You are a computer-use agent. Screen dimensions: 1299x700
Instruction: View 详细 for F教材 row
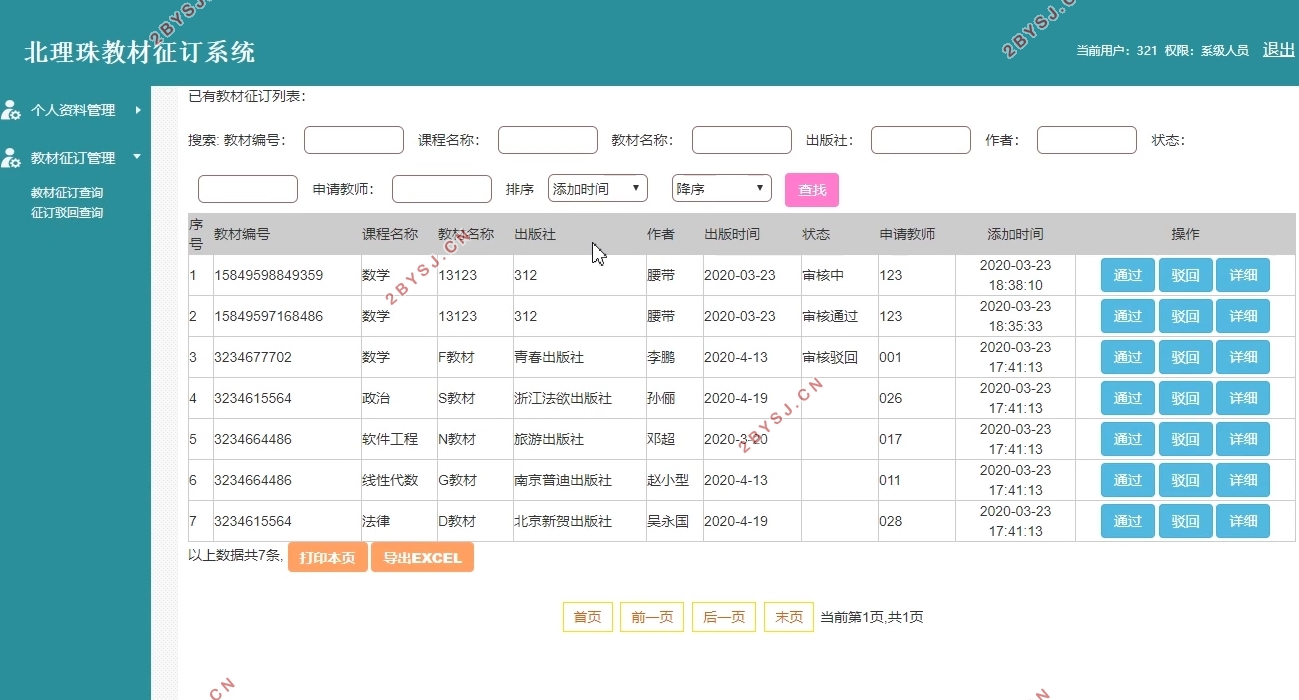click(1243, 357)
